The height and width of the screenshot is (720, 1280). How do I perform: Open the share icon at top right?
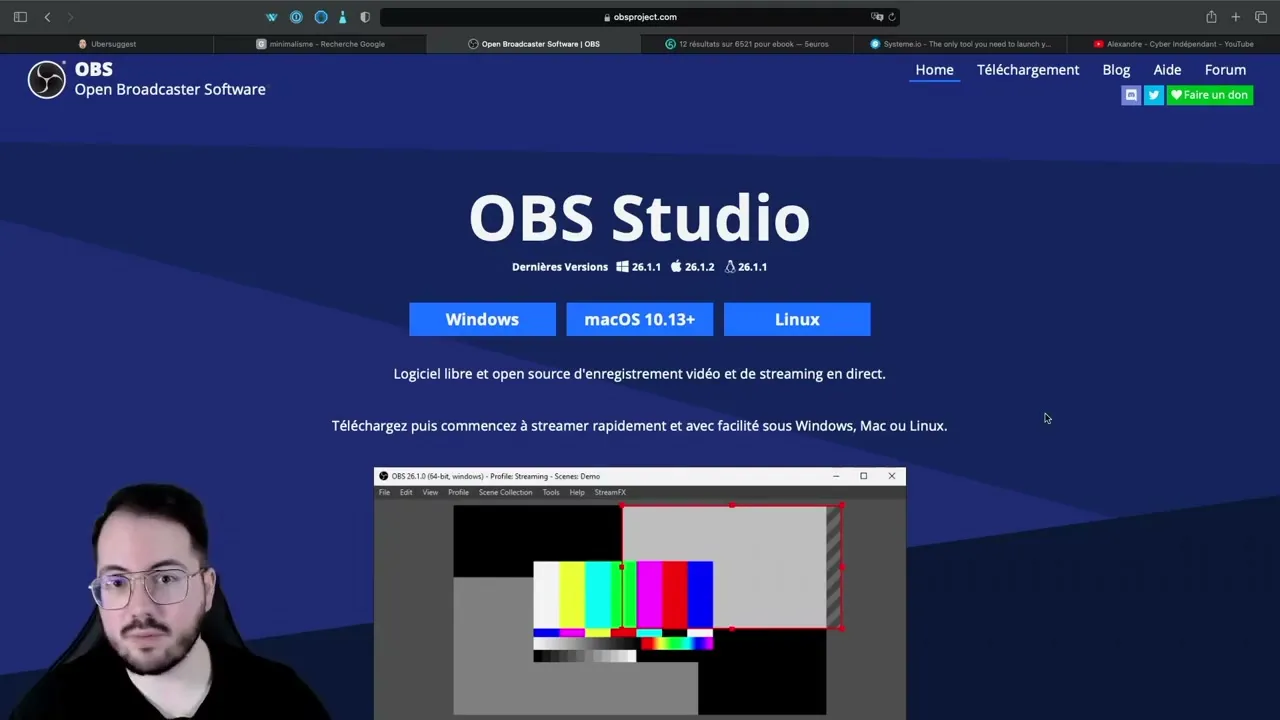[1211, 17]
